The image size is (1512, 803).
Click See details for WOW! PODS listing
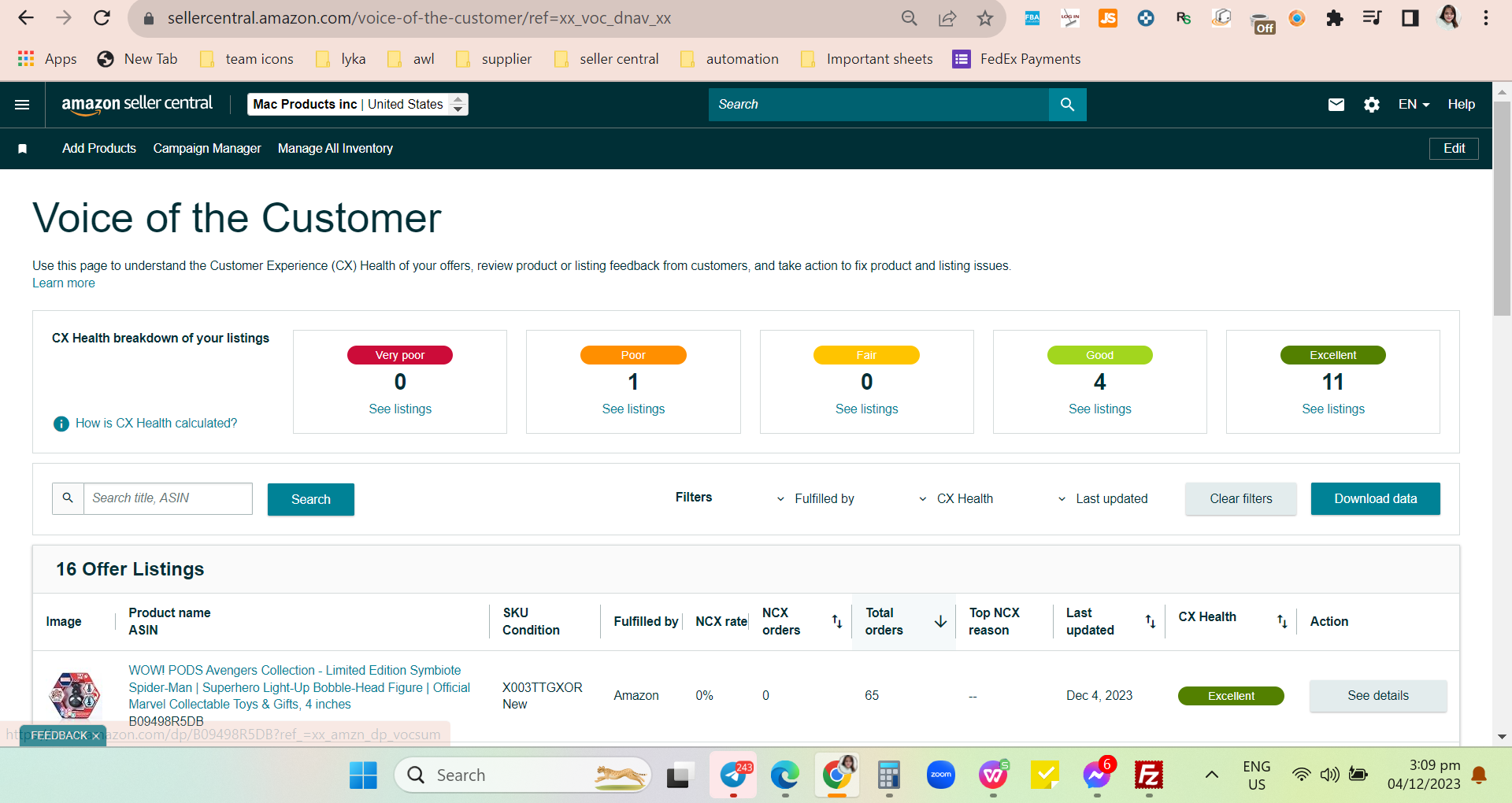[x=1378, y=696]
